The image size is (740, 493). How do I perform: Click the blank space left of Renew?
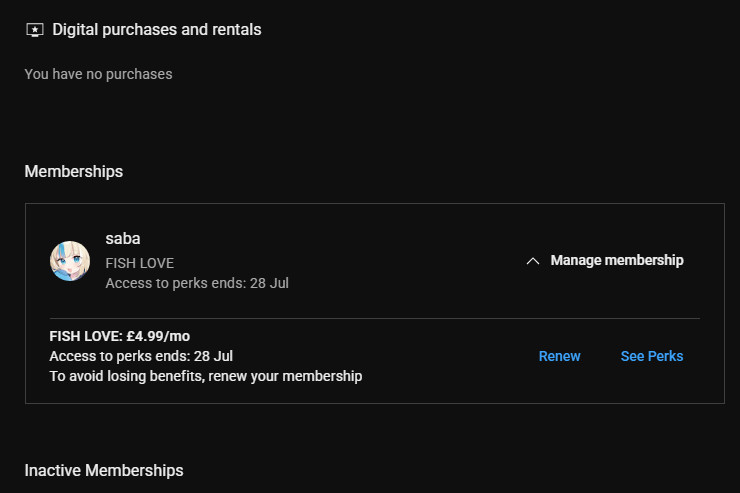[450, 356]
